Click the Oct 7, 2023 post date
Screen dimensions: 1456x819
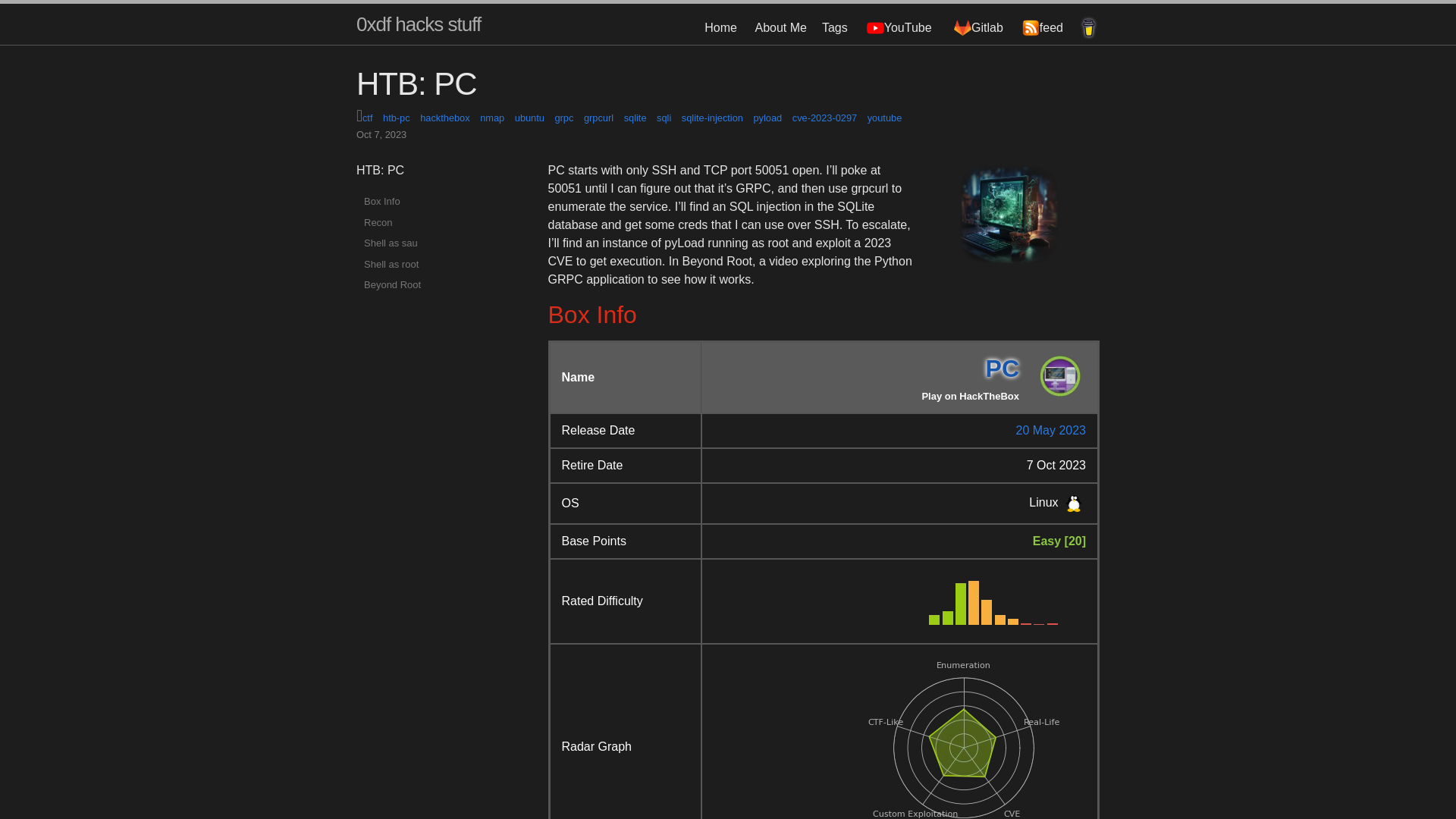coord(381,135)
